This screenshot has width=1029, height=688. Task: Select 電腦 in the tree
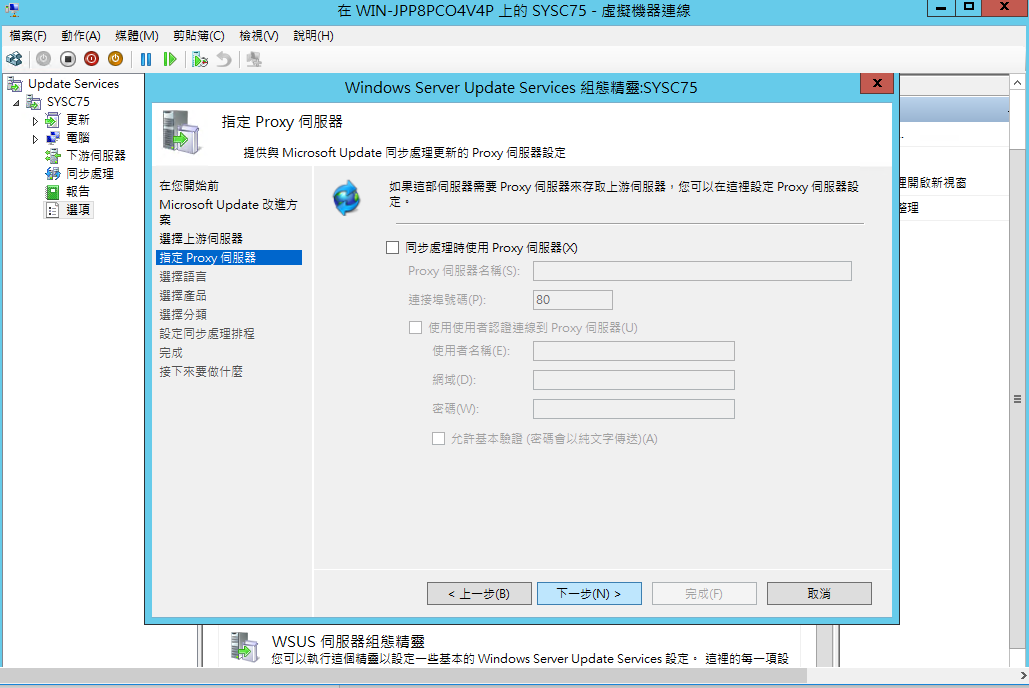point(77,137)
